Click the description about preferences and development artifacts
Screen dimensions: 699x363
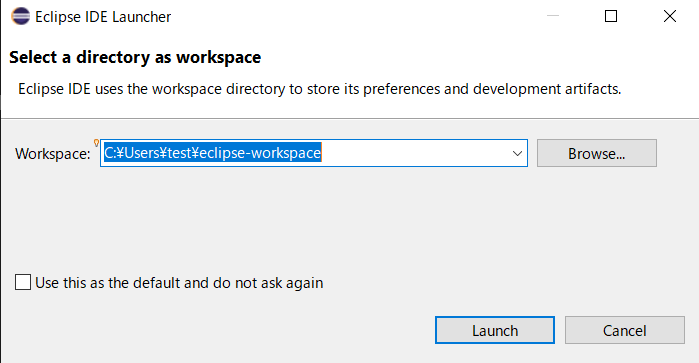[319, 89]
